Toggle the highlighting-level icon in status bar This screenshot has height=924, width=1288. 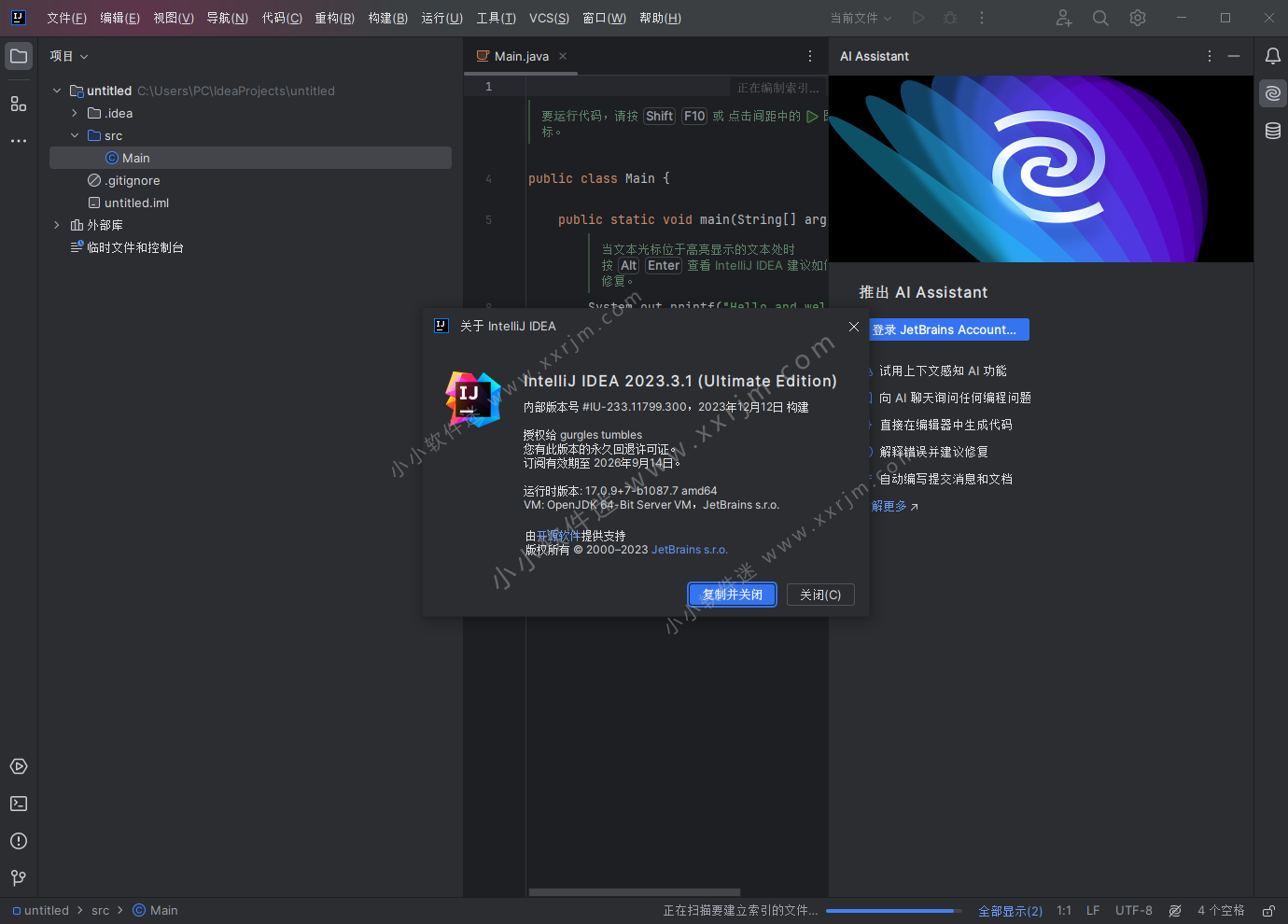(x=1175, y=911)
